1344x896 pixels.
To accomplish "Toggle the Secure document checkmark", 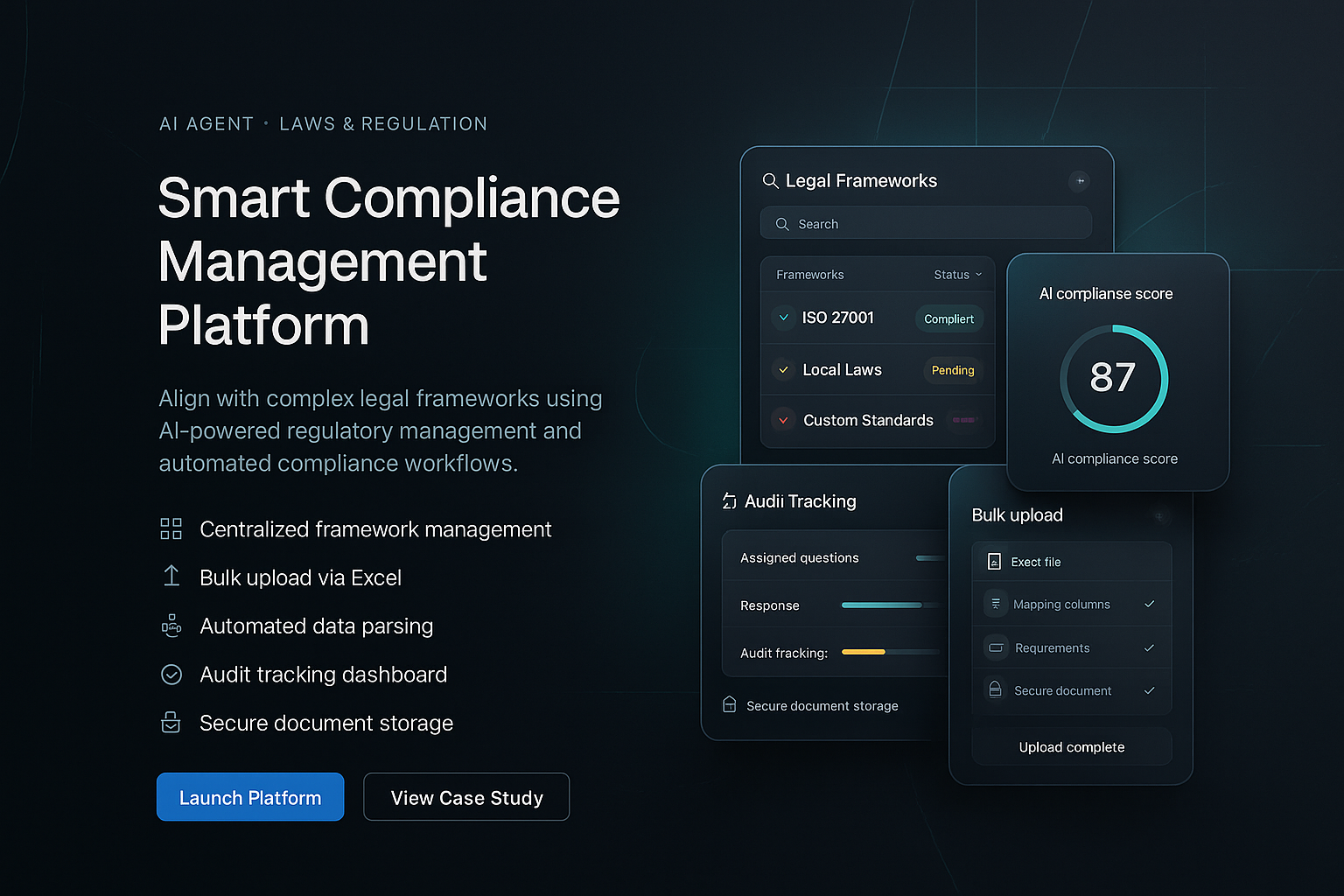I will pos(1149,690).
